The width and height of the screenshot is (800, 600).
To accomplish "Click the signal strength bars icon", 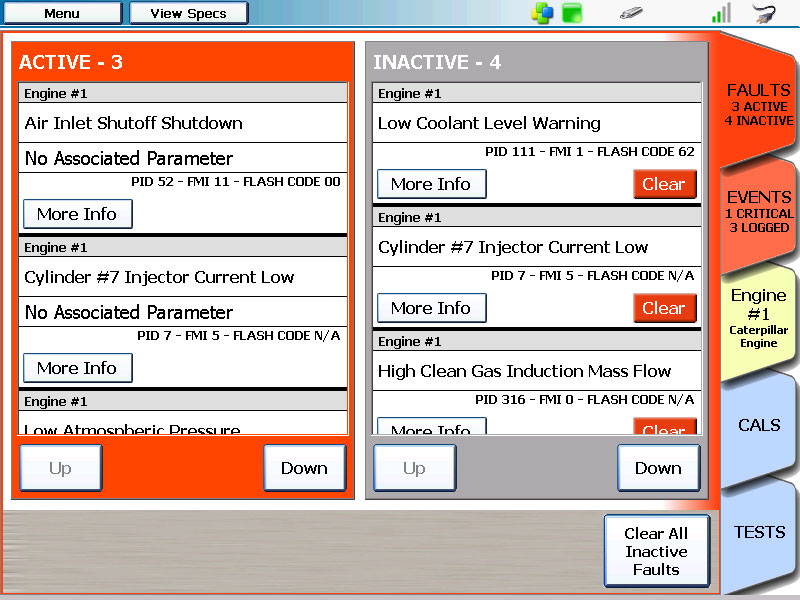I will click(x=721, y=13).
